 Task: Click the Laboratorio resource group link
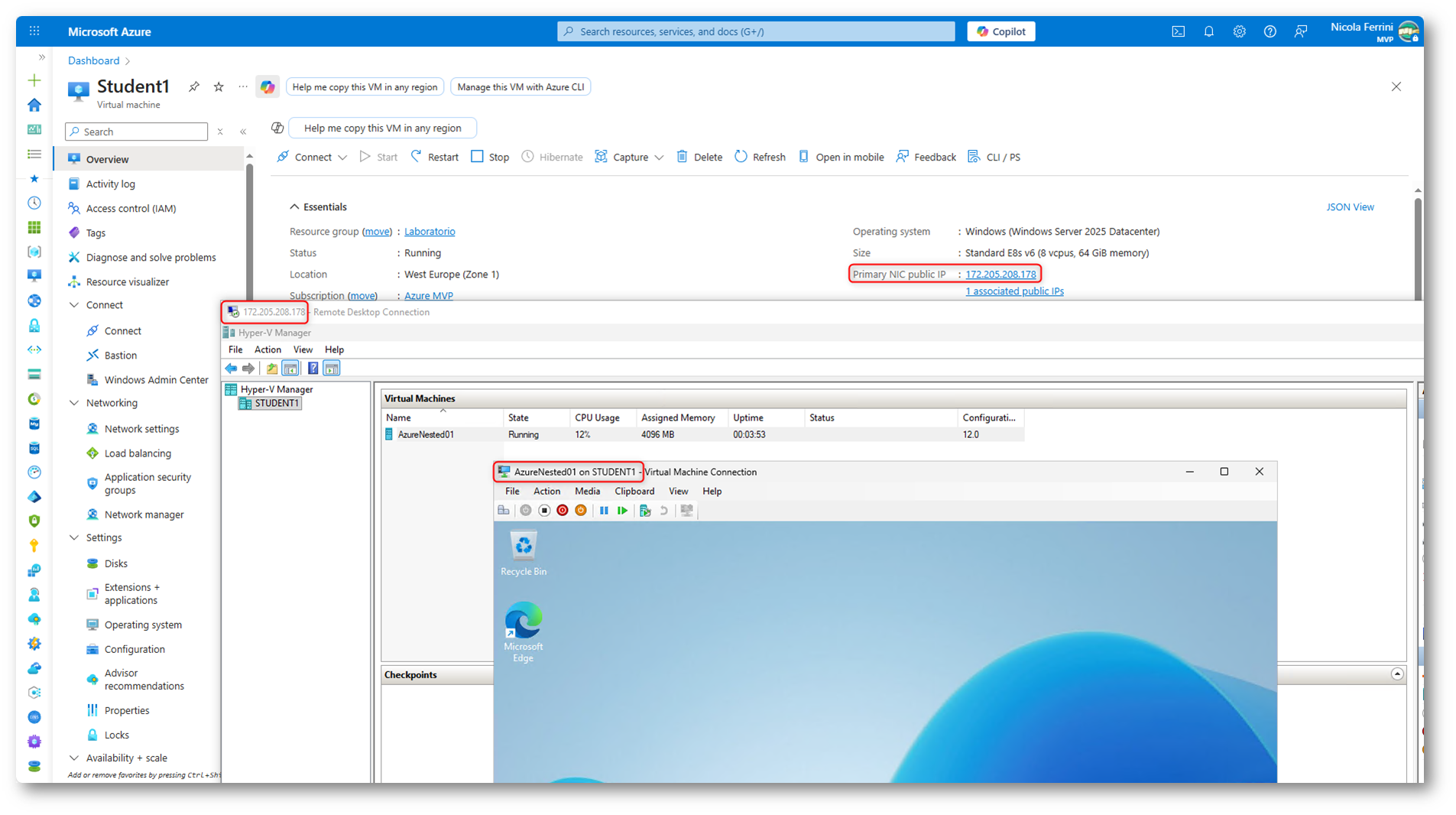(x=430, y=231)
